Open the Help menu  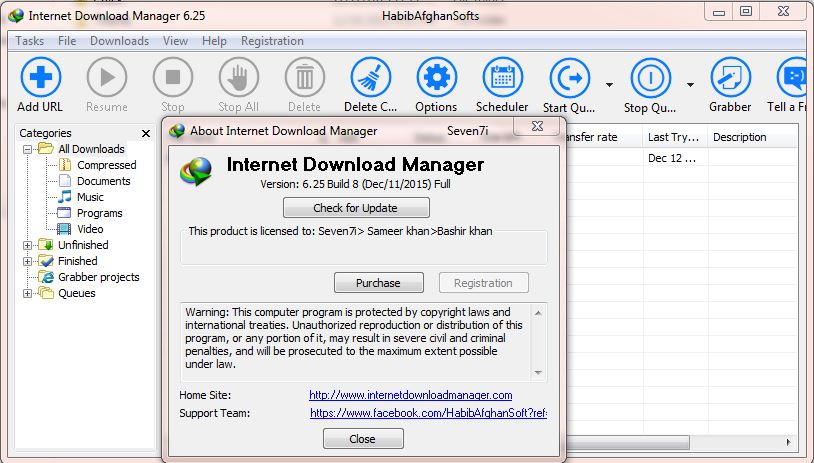(x=214, y=41)
